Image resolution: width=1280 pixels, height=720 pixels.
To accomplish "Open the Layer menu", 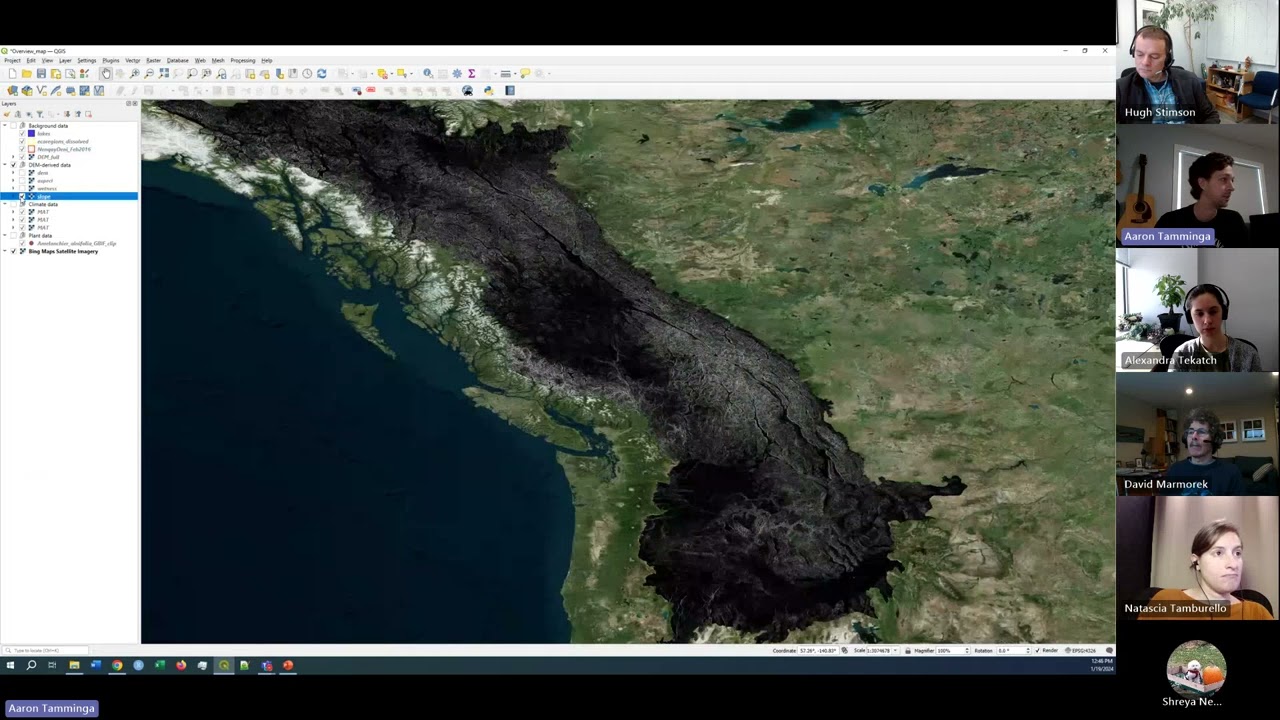I will pos(65,60).
